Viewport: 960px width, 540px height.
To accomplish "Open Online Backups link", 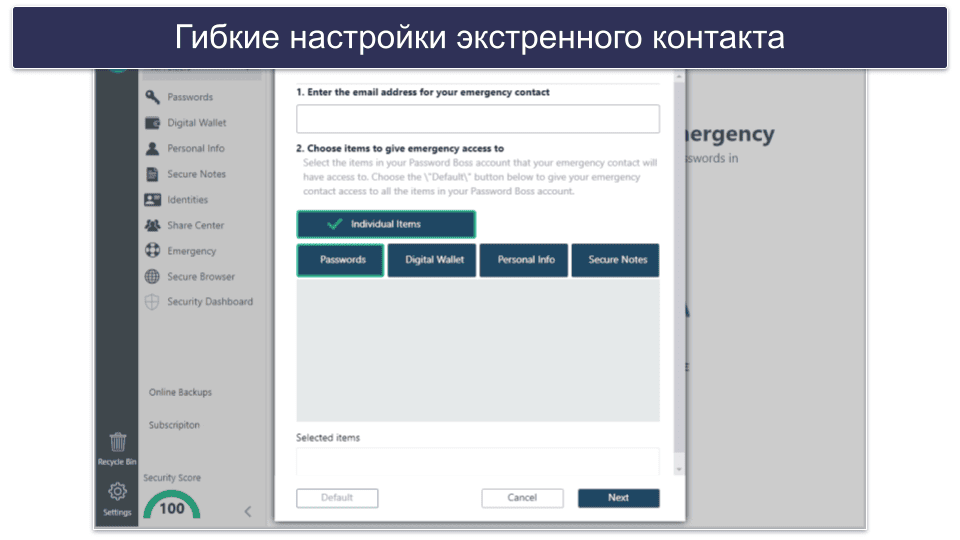I will 180,392.
